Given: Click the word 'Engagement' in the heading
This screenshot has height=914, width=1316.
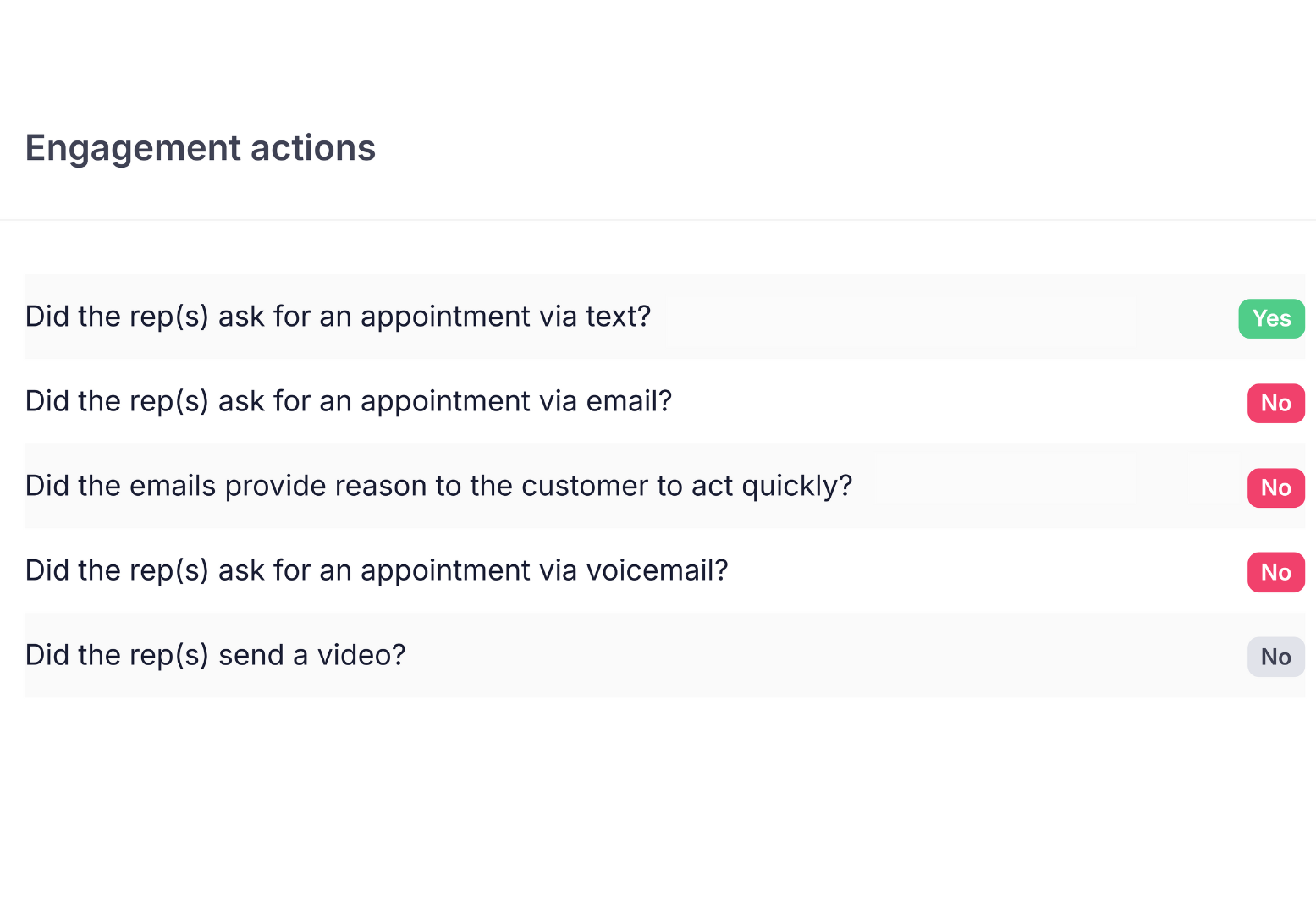Looking at the screenshot, I should (134, 149).
